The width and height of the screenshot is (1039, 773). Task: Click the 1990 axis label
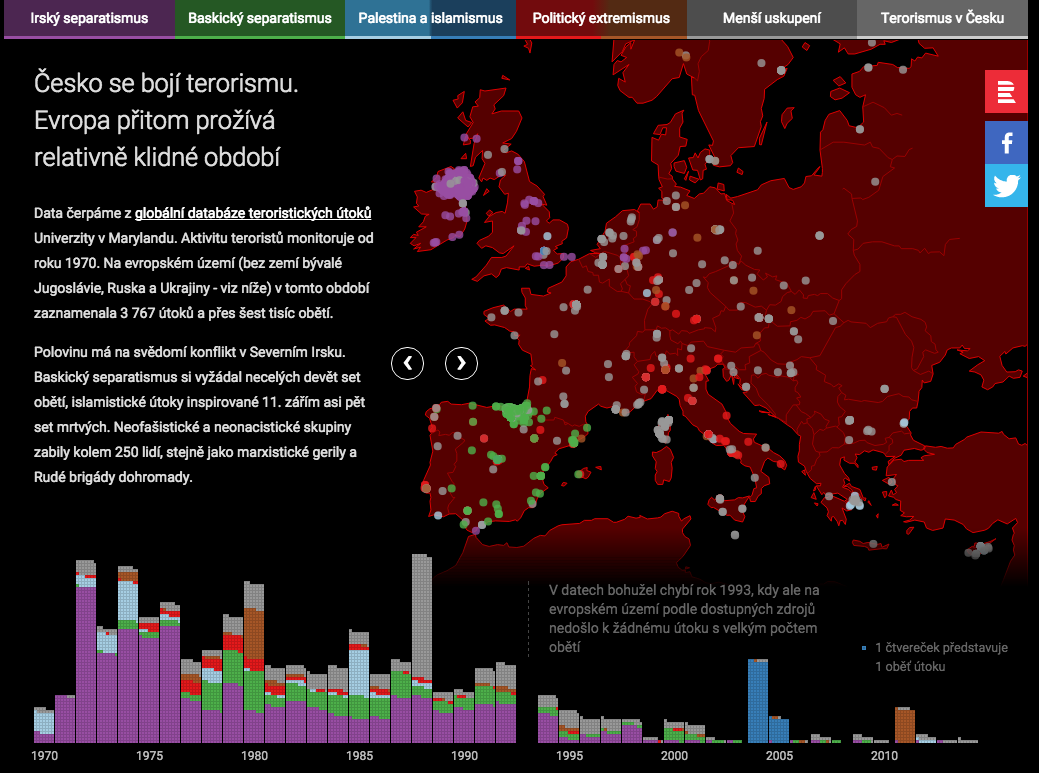pos(464,756)
